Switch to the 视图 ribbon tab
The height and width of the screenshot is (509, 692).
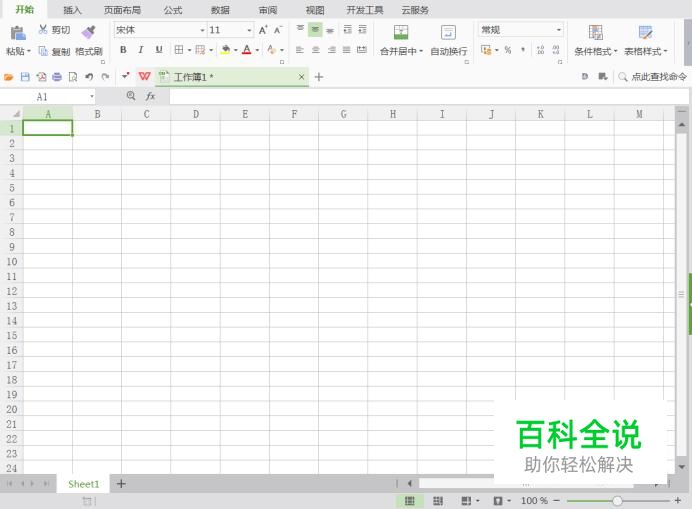click(315, 10)
